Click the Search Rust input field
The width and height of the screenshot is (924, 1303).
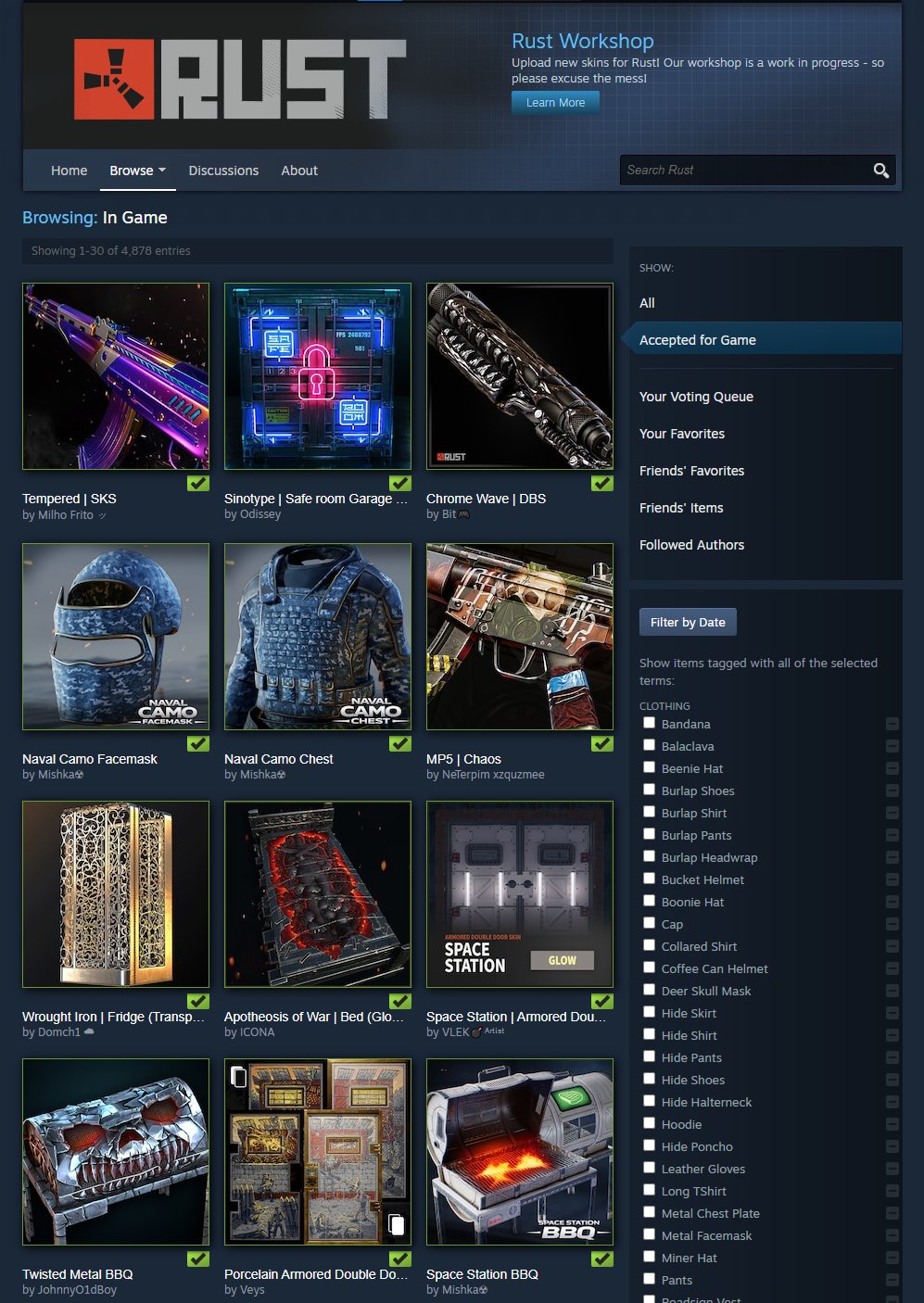click(745, 171)
